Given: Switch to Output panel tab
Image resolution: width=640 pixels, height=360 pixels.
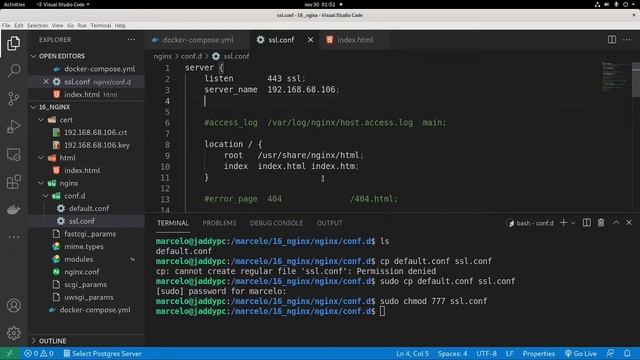Looking at the screenshot, I should [329, 223].
